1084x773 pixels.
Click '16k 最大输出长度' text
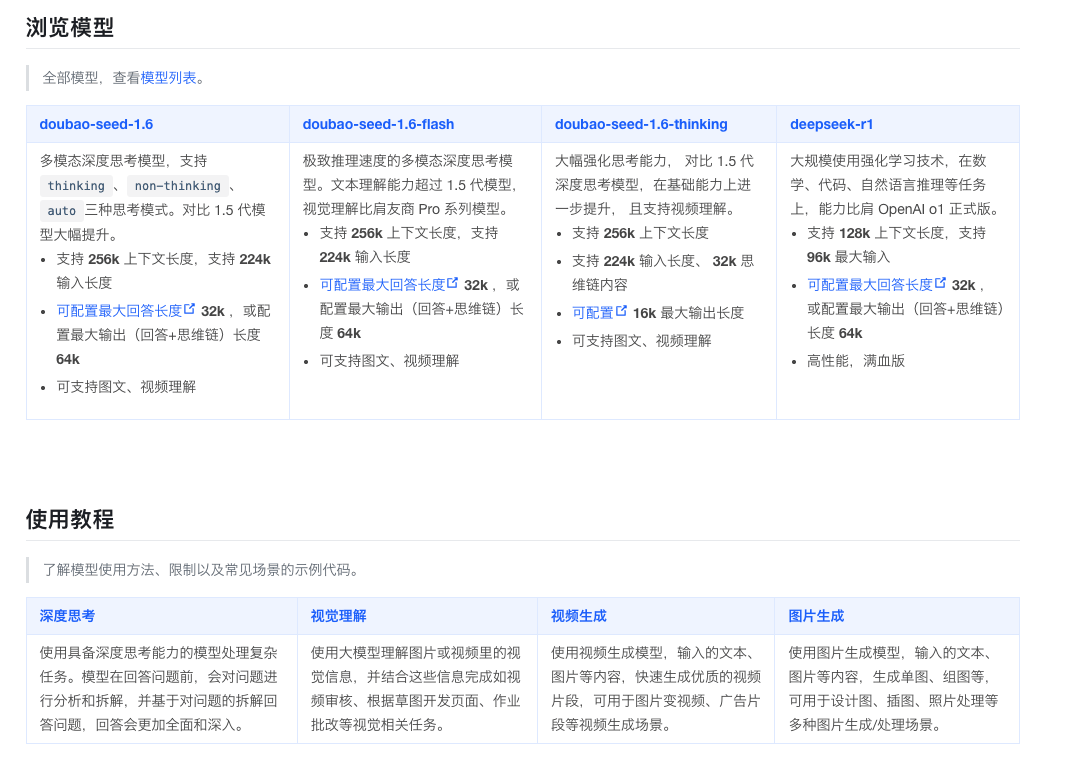pyautogui.click(x=688, y=313)
